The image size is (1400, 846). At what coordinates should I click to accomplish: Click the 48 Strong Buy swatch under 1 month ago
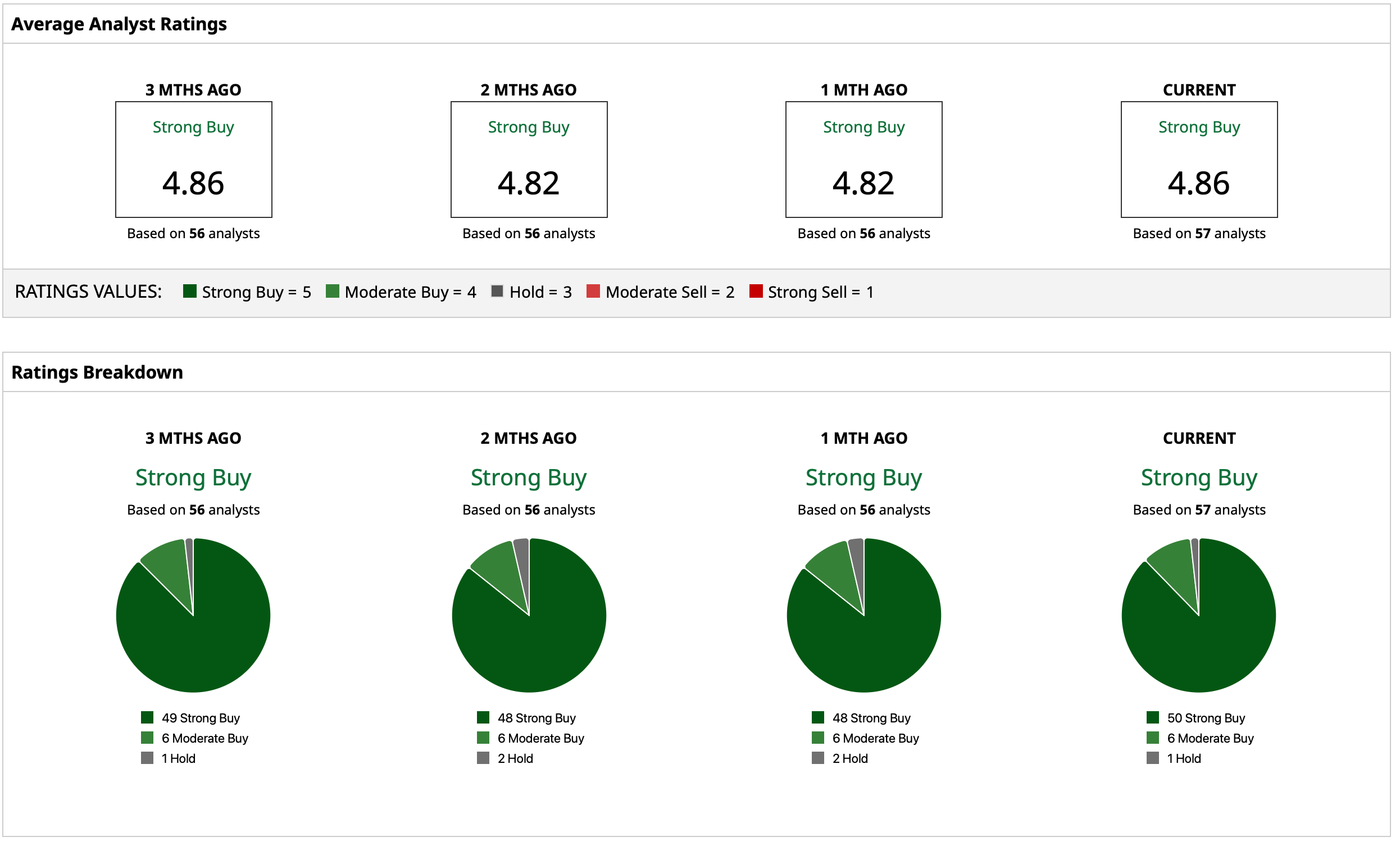point(817,717)
